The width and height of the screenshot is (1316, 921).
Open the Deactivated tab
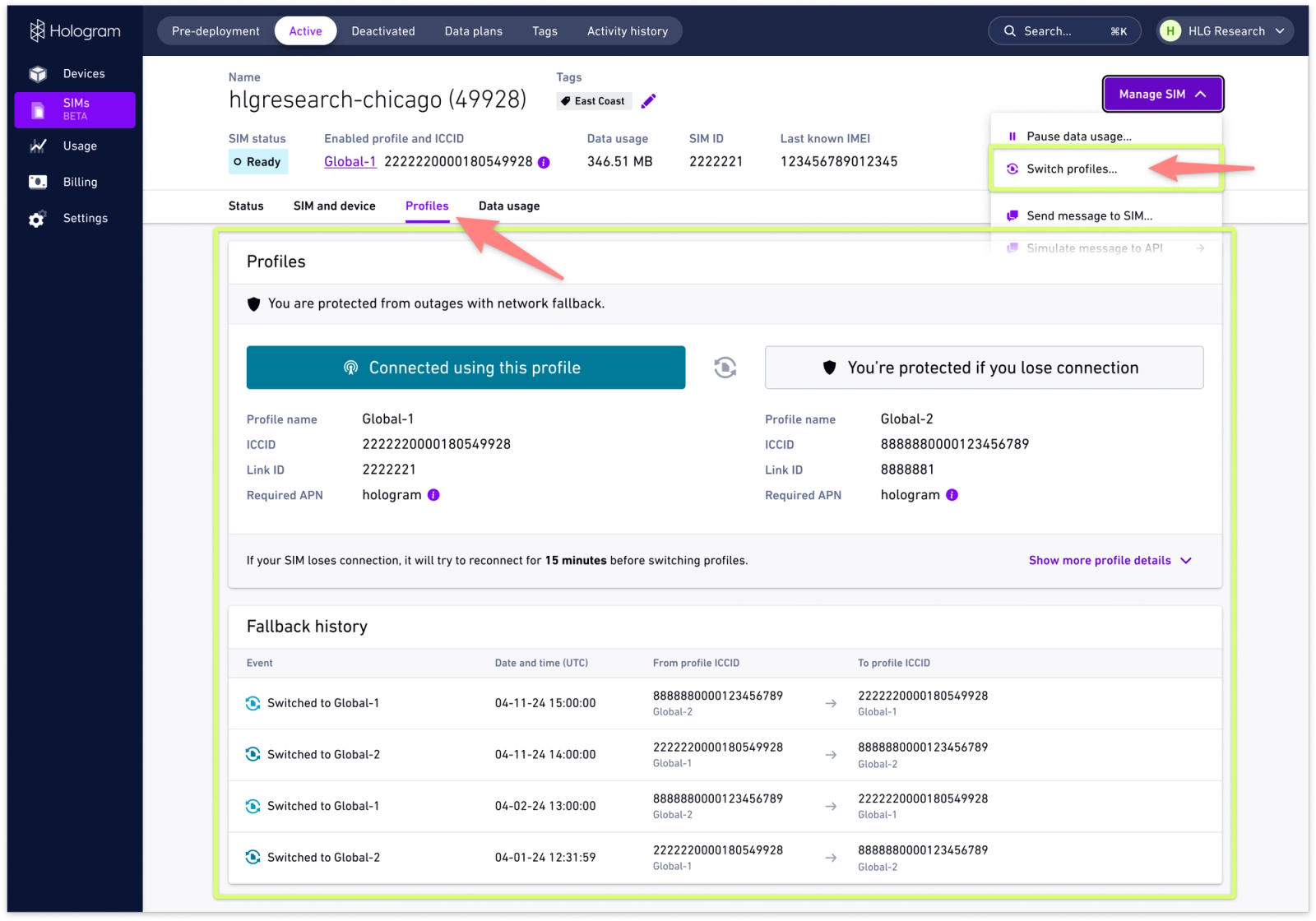click(x=383, y=31)
